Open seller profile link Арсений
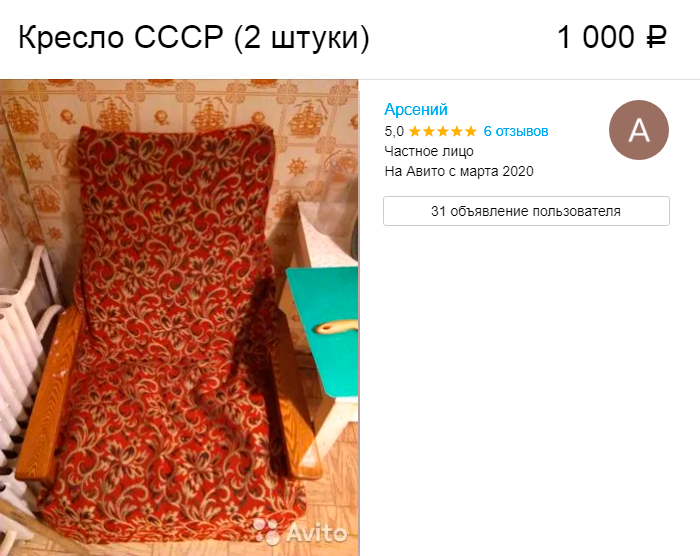Viewport: 700px width, 556px height. (x=416, y=109)
